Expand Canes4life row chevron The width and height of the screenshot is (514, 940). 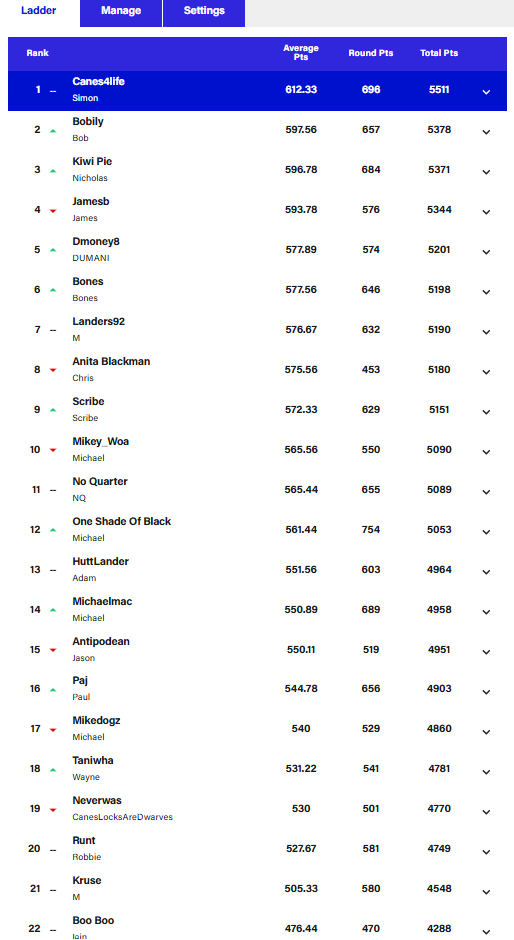click(486, 92)
